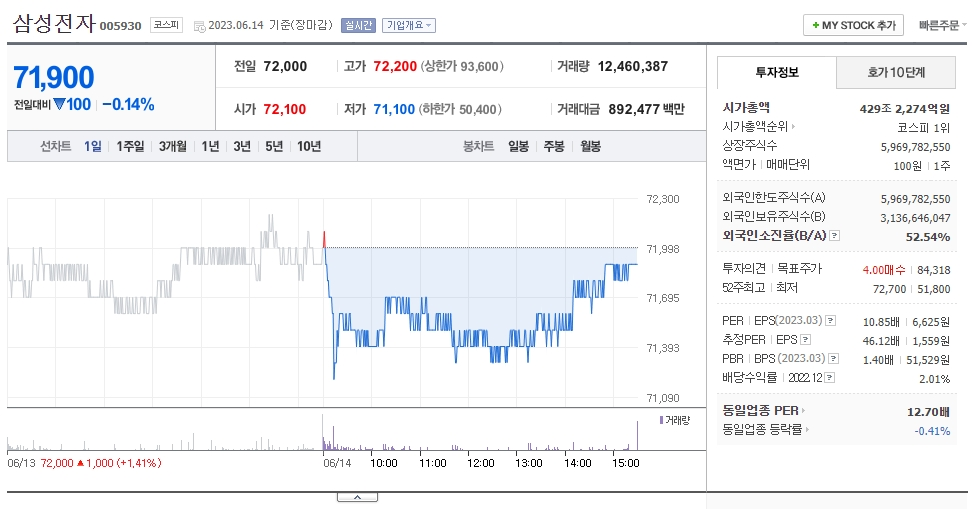The height and width of the screenshot is (509, 975).
Task: Click 거래대금 value 892,477 백만
Action: [647, 109]
